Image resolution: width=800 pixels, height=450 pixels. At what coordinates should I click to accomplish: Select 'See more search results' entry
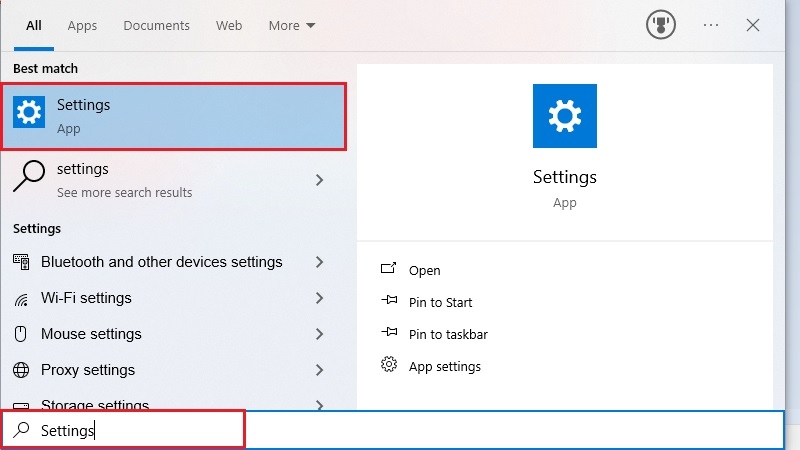click(124, 192)
